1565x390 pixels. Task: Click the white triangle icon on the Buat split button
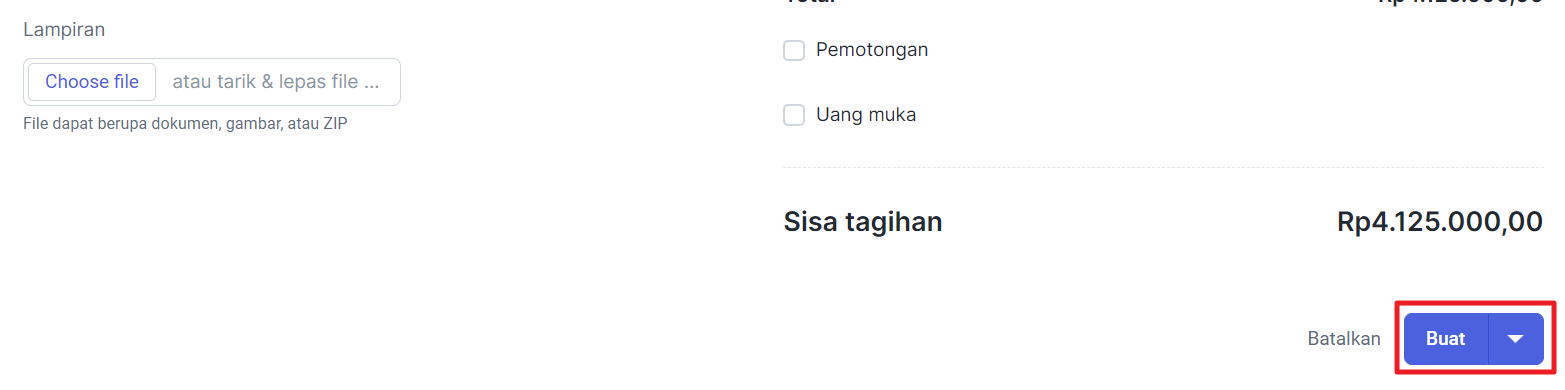1516,339
